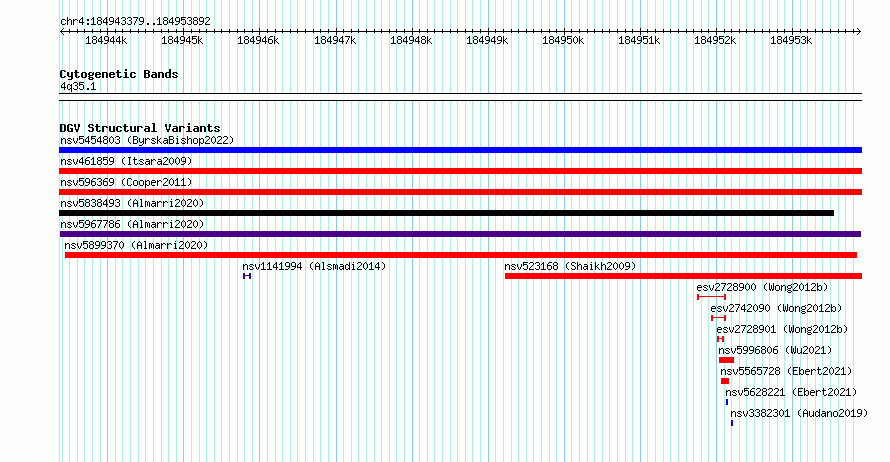Open nsv5899370 (Almarri2020) label

(x=136, y=245)
